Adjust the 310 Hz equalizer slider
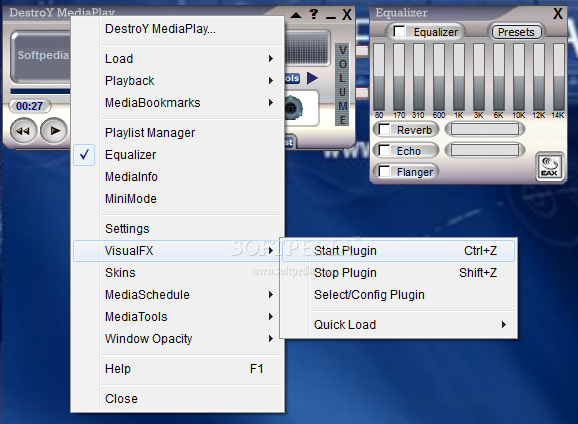Image resolution: width=578 pixels, height=424 pixels. click(419, 77)
